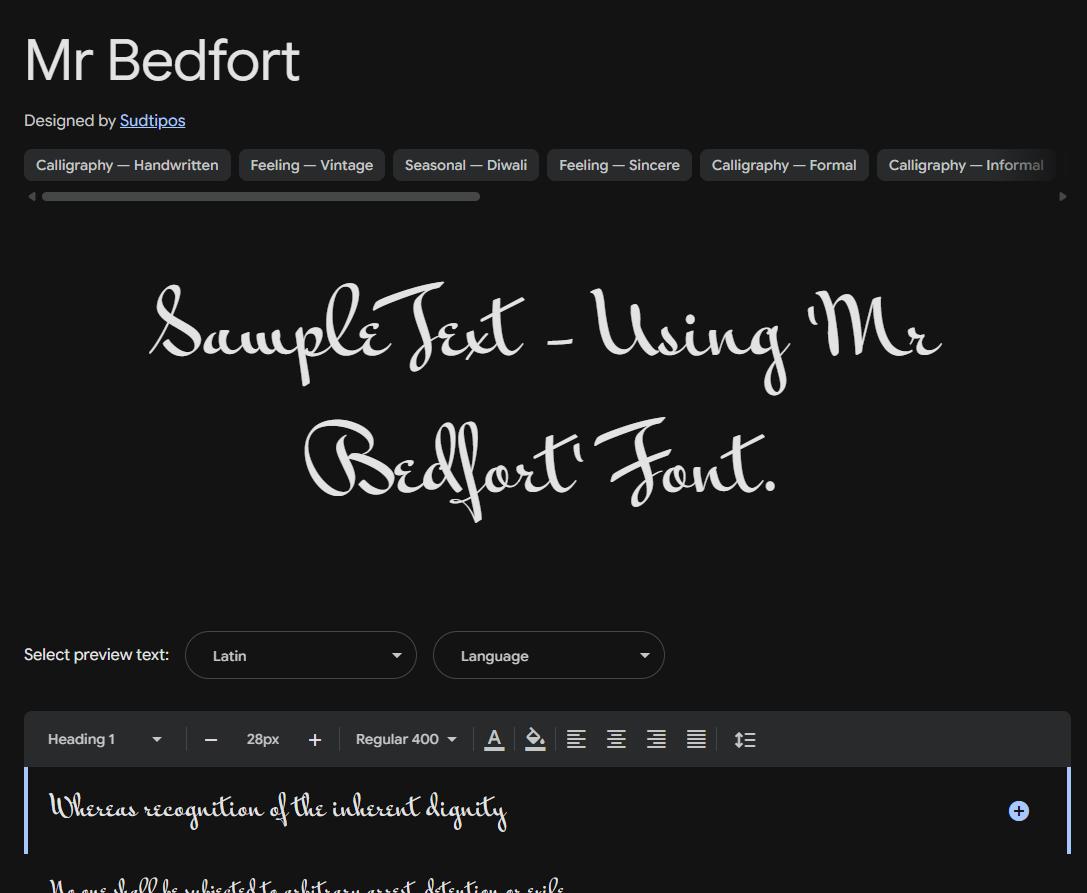Click the blue plus button beside heading
1087x893 pixels.
click(1018, 810)
